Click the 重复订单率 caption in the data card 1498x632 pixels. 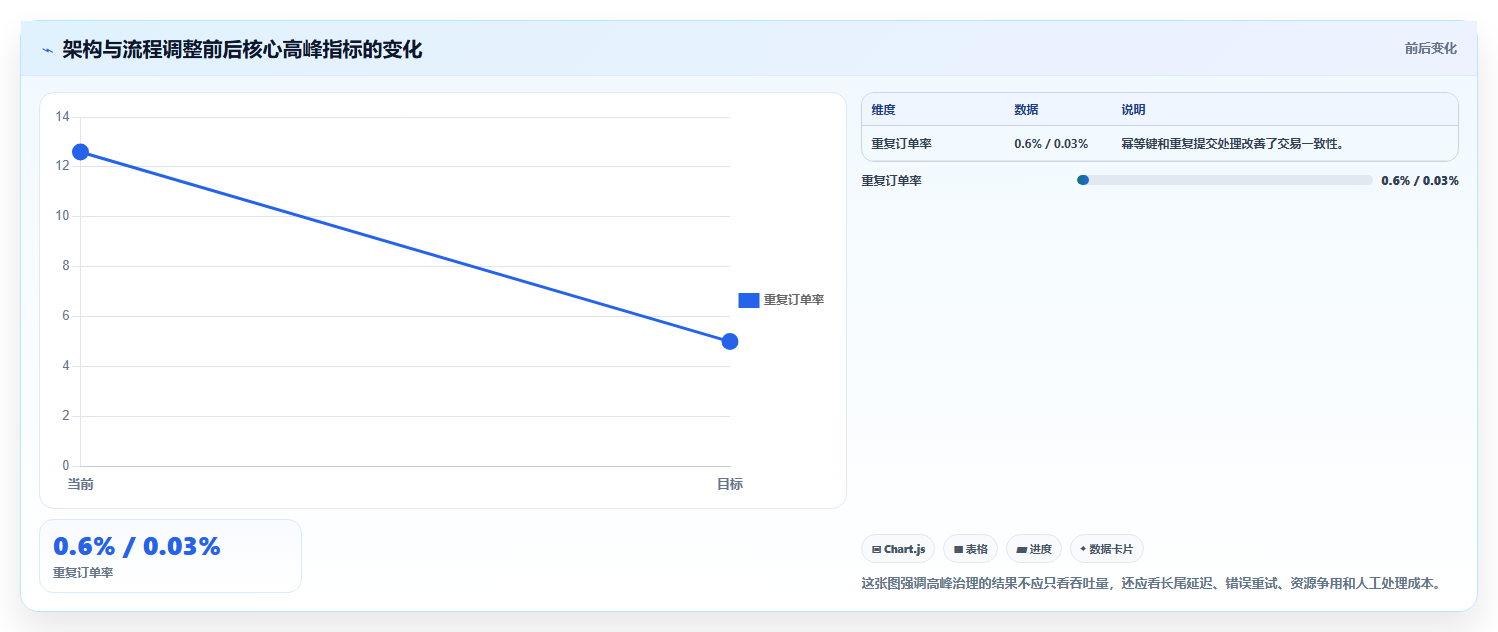pyautogui.click(x=83, y=573)
